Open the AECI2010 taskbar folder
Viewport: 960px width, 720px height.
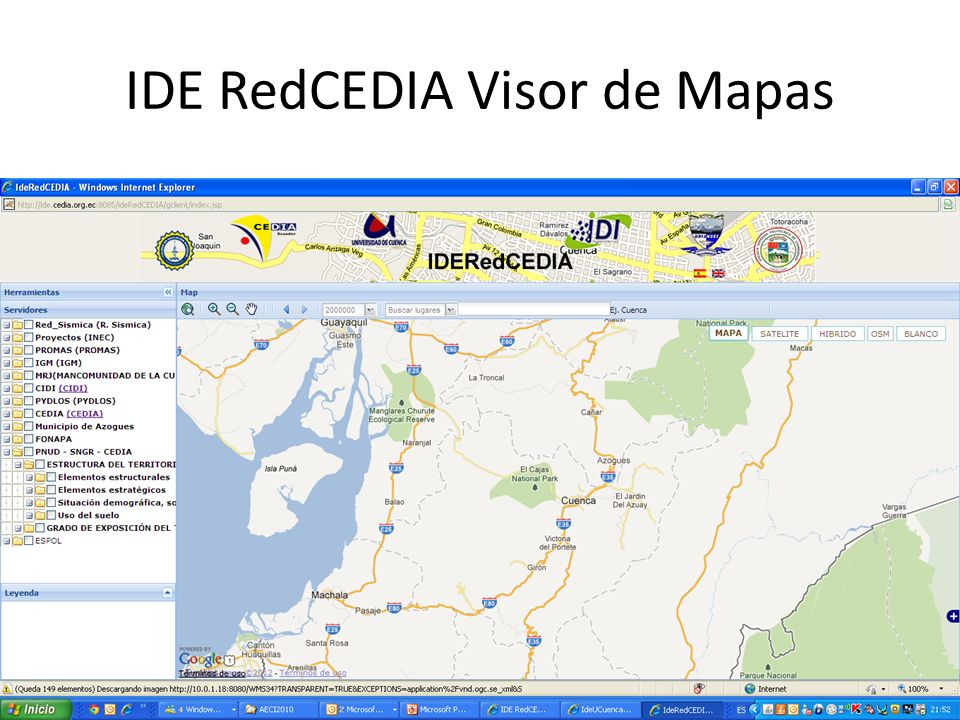point(277,709)
